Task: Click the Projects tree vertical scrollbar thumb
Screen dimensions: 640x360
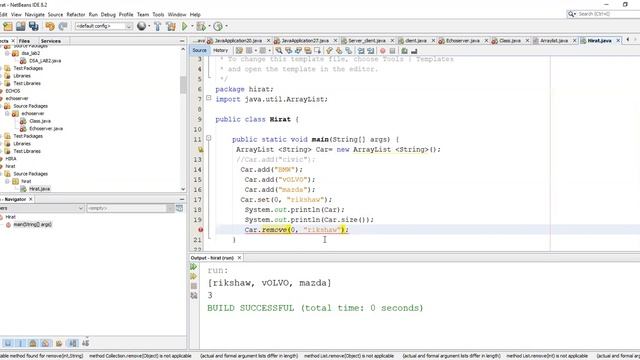Action: [183, 85]
